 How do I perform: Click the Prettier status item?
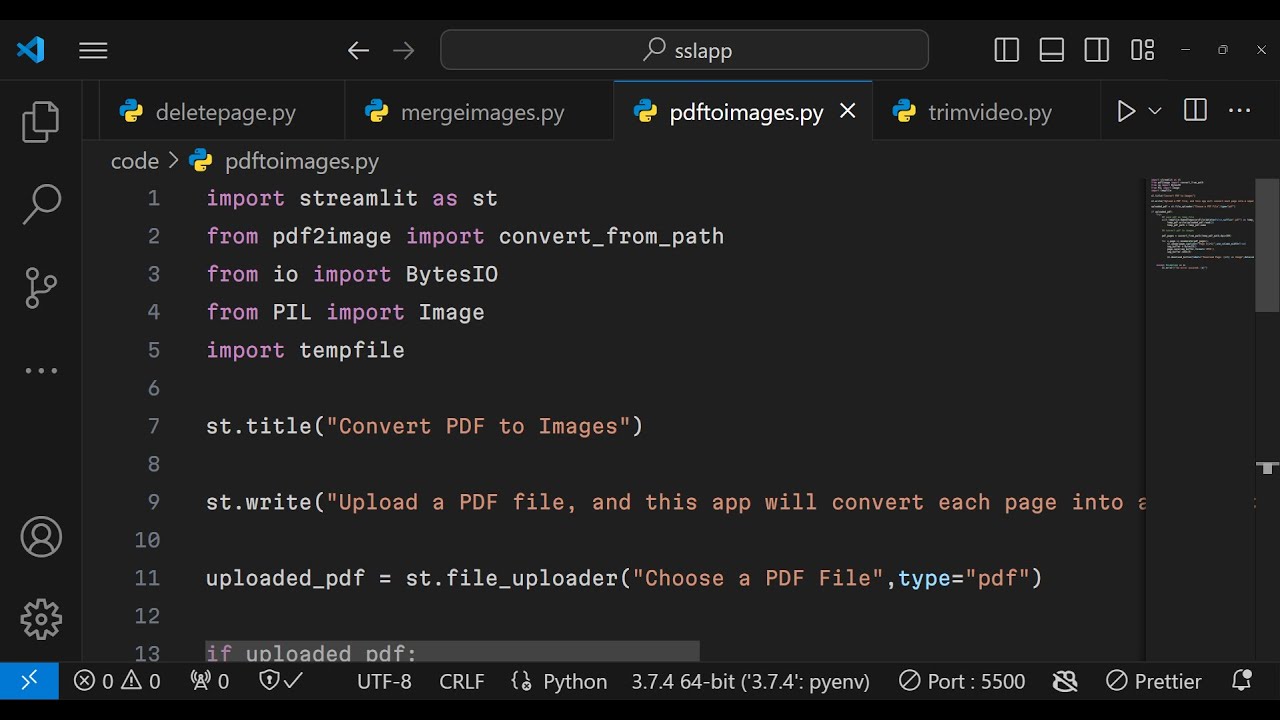point(1154,681)
